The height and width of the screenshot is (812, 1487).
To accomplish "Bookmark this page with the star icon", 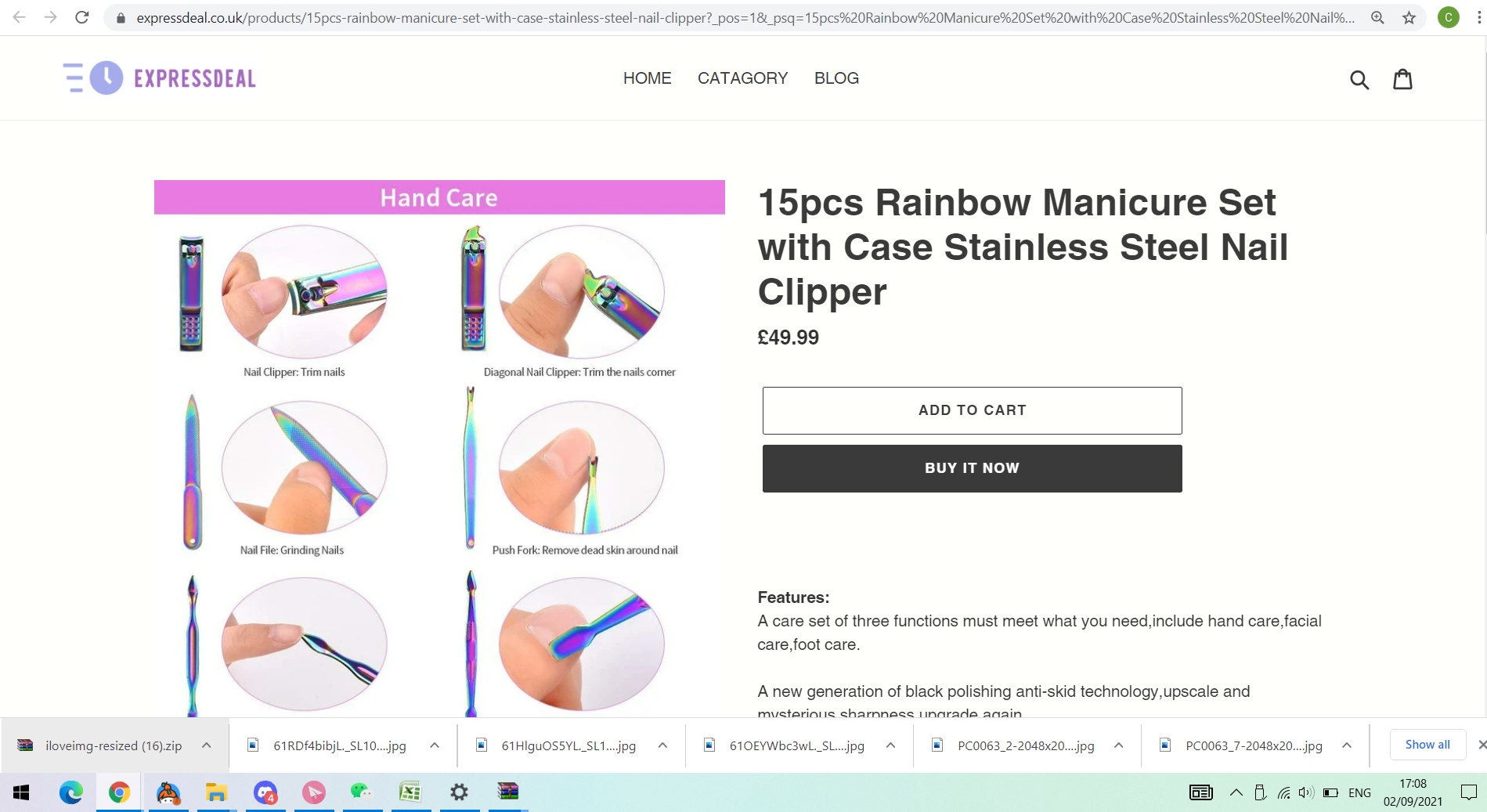I will pos(1409,17).
